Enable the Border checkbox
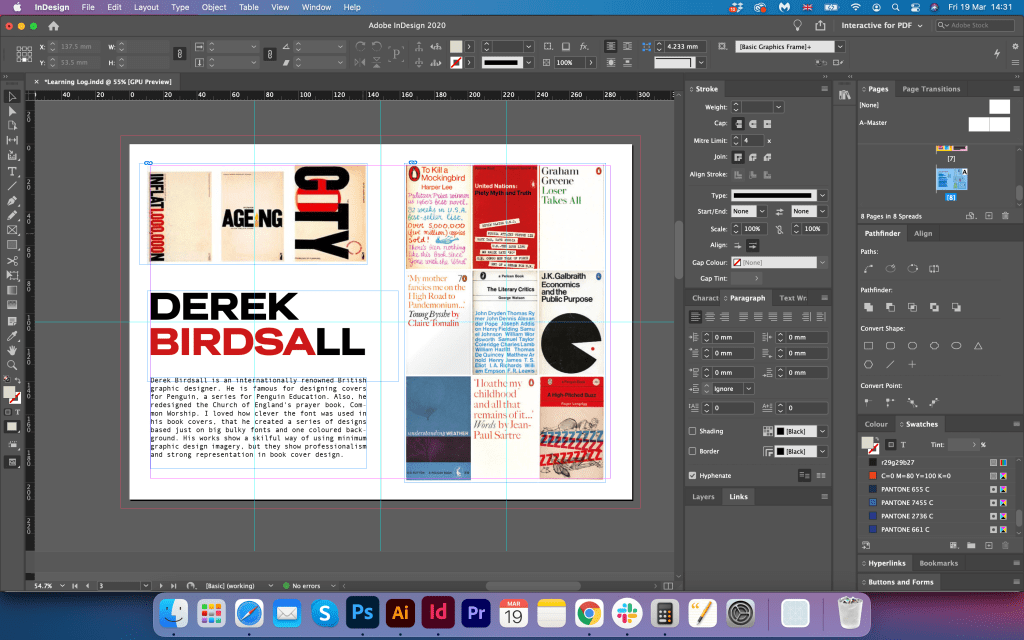Screen dimensions: 1024x640 pyautogui.click(x=693, y=451)
